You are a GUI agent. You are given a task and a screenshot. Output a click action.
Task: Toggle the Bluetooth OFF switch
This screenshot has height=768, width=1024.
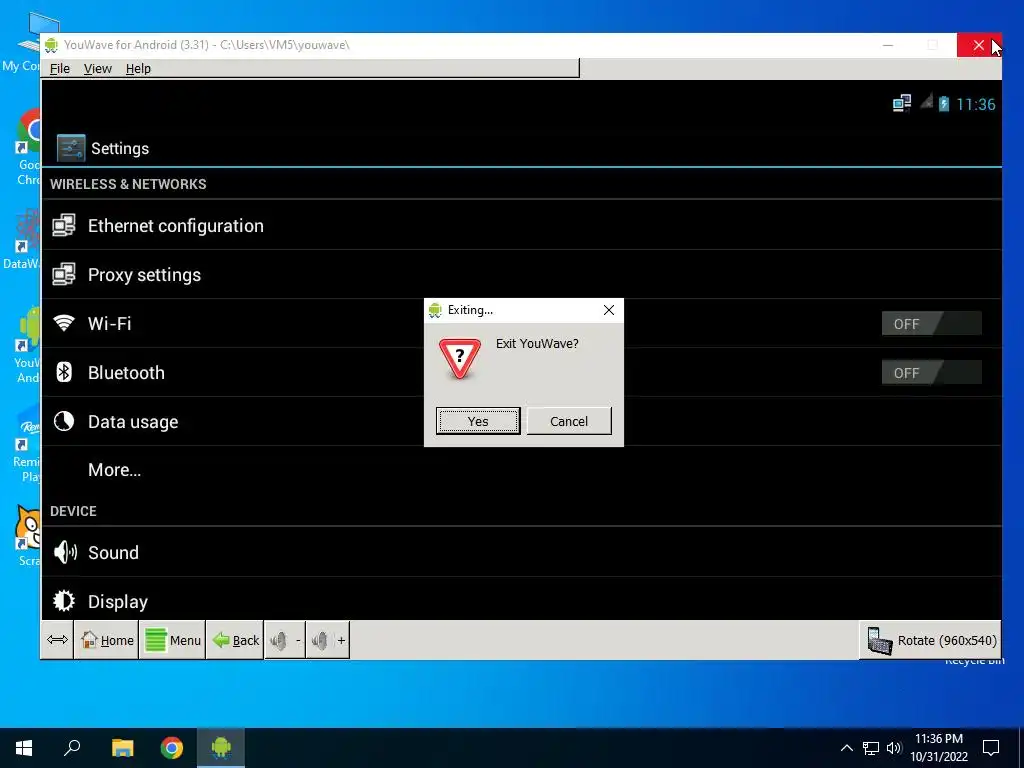pyautogui.click(x=931, y=373)
